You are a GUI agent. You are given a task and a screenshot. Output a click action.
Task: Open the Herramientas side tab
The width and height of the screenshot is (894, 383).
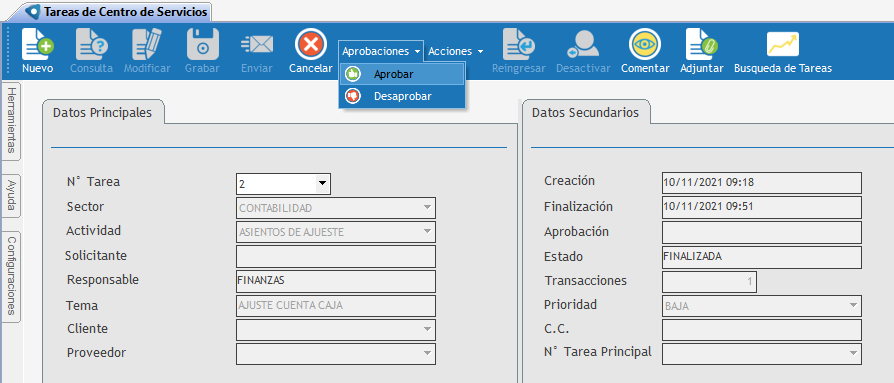point(11,121)
